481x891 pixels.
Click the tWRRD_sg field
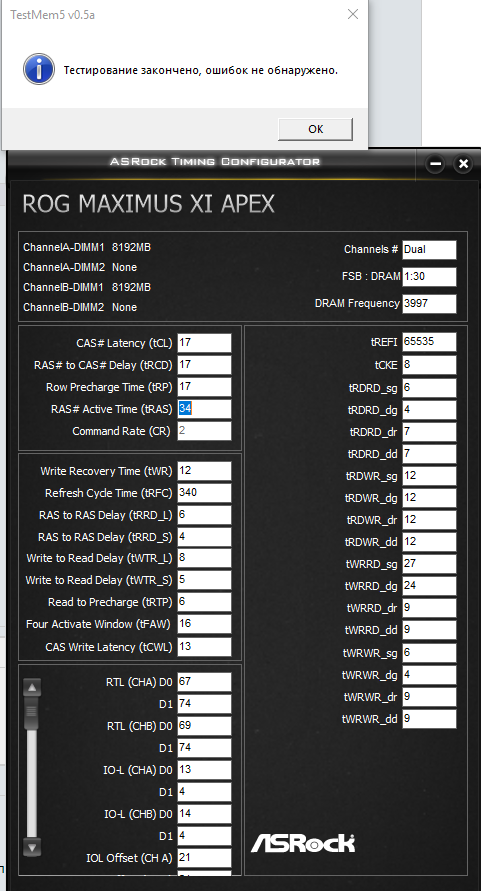(x=429, y=564)
